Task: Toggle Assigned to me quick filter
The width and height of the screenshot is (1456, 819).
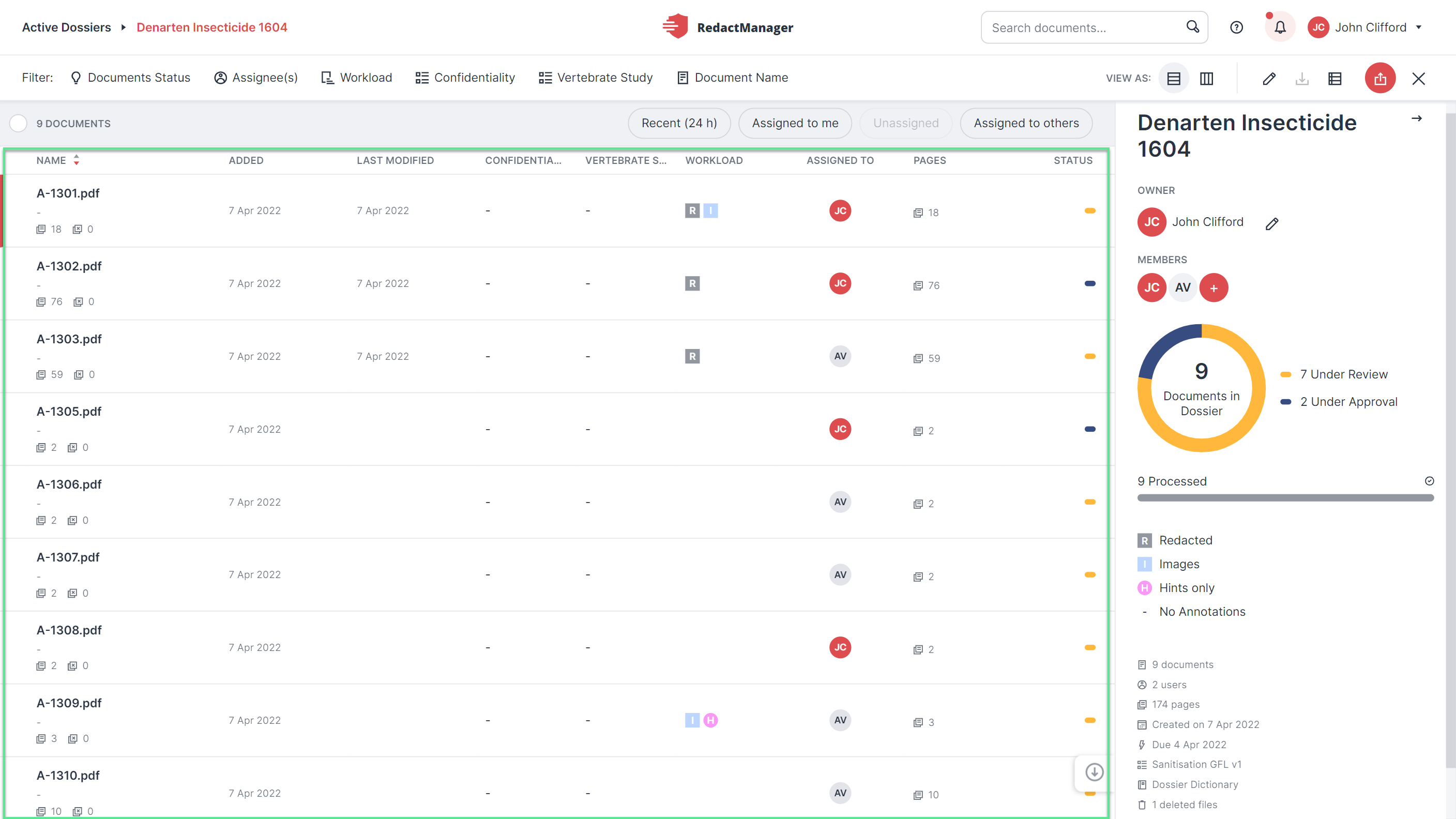Action: (795, 123)
